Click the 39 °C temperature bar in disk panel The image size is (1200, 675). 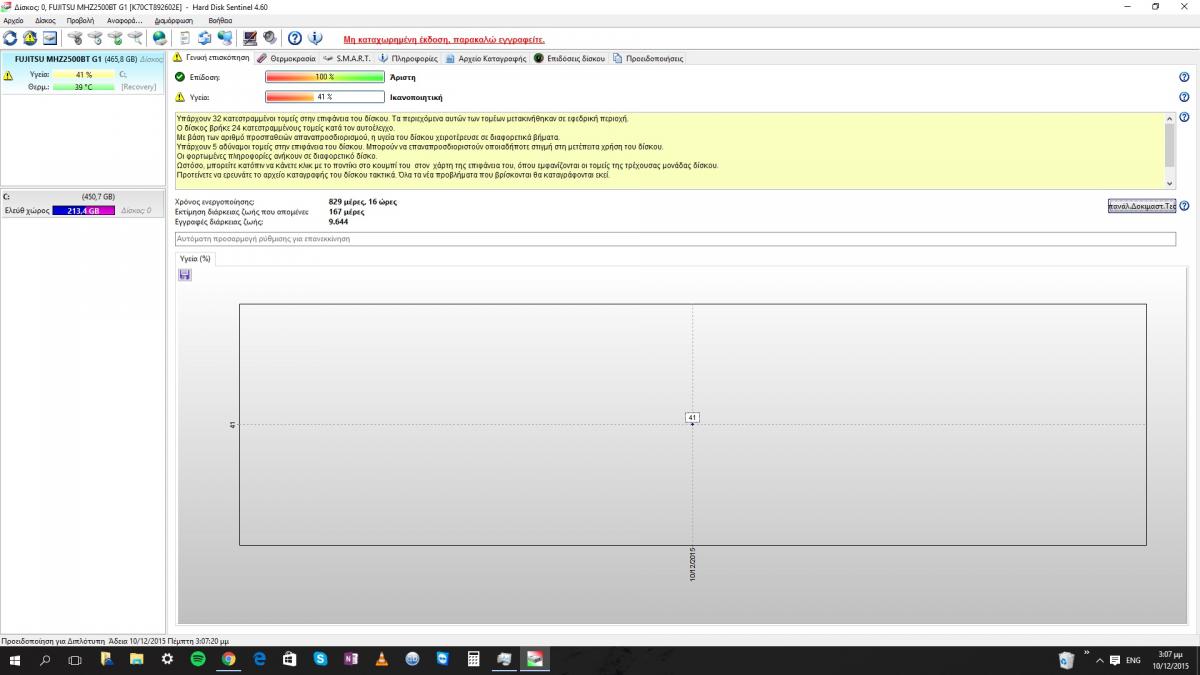83,87
